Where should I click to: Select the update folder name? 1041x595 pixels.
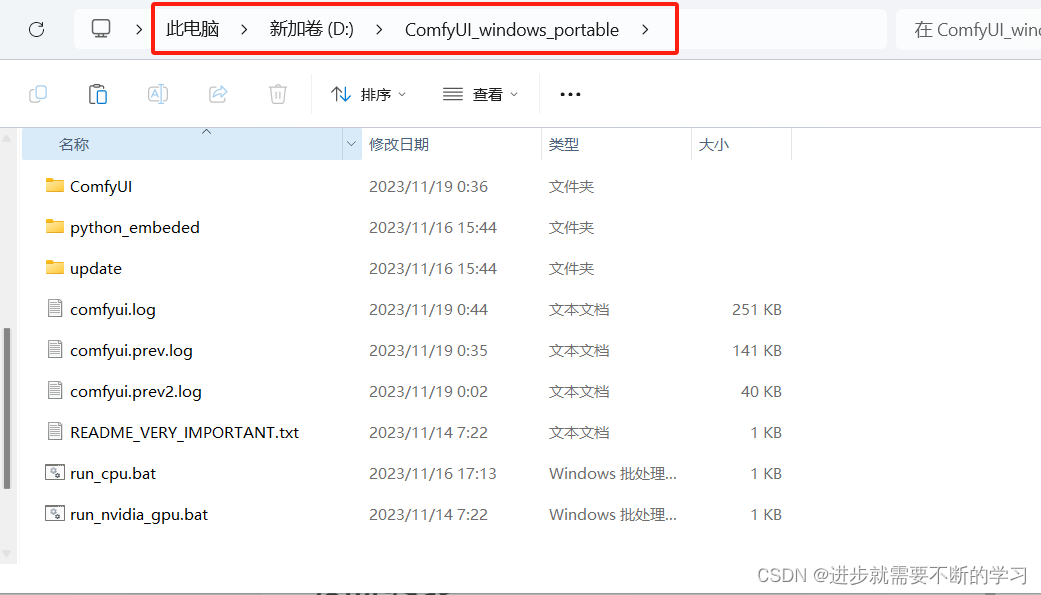pyautogui.click(x=96, y=268)
